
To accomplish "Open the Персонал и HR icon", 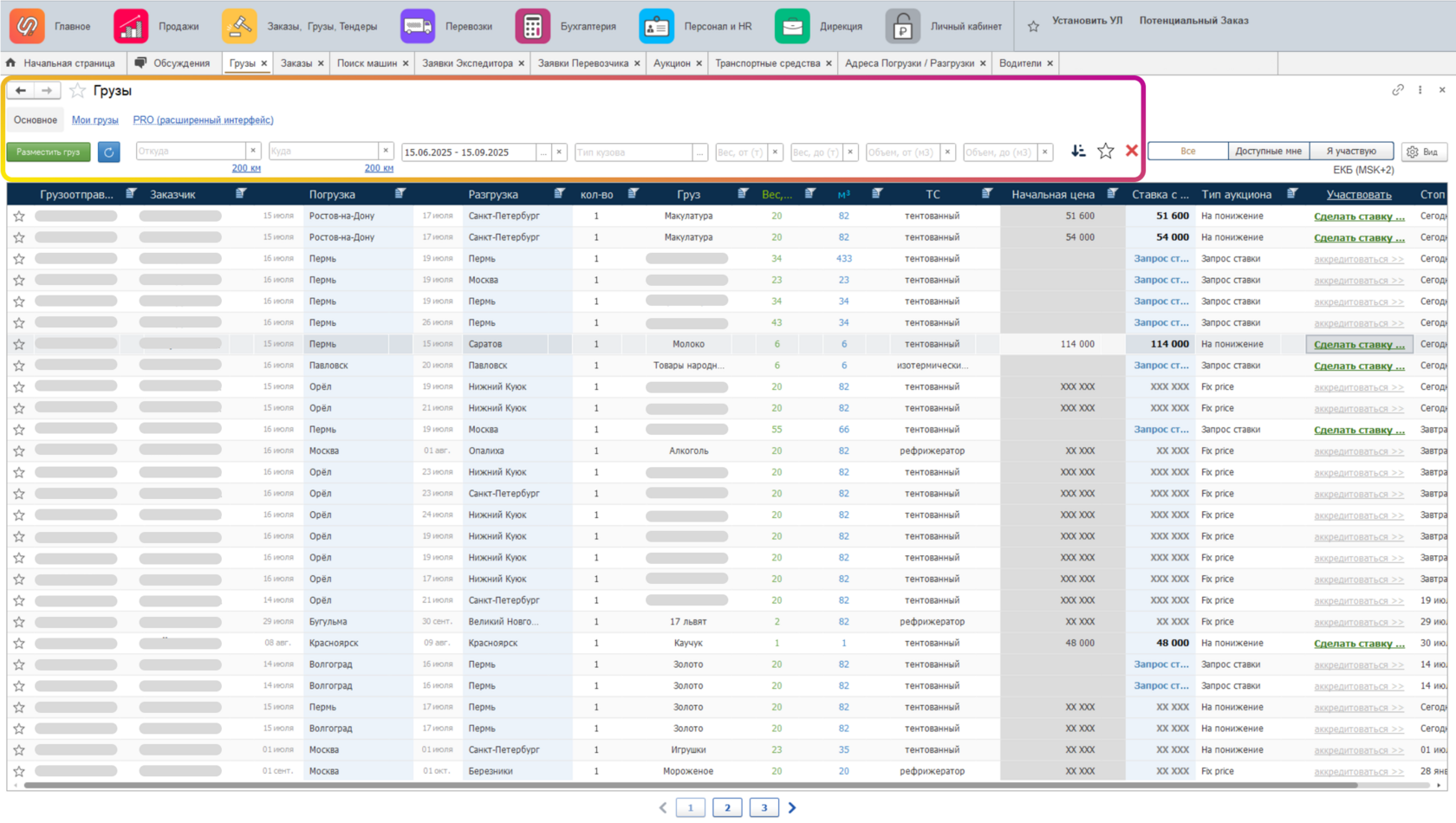I will tap(657, 26).
